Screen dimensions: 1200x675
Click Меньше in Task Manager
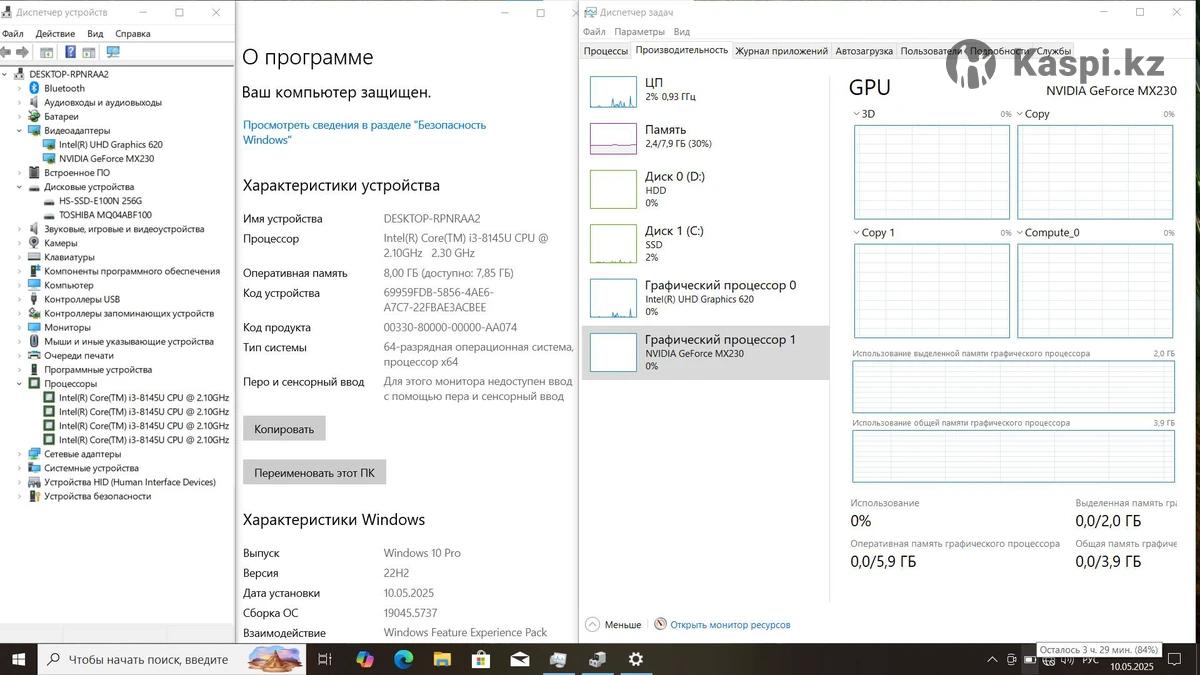coord(613,624)
